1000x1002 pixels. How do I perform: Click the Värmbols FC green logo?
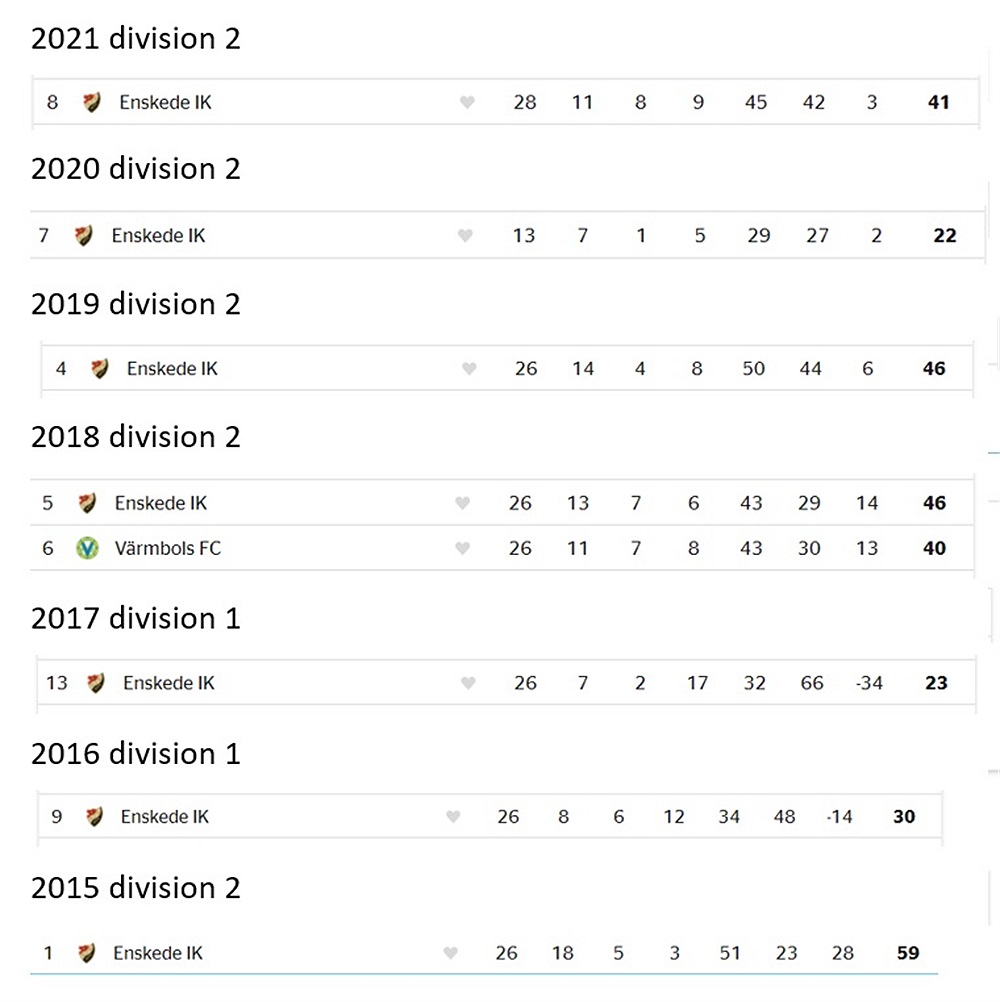point(87,548)
